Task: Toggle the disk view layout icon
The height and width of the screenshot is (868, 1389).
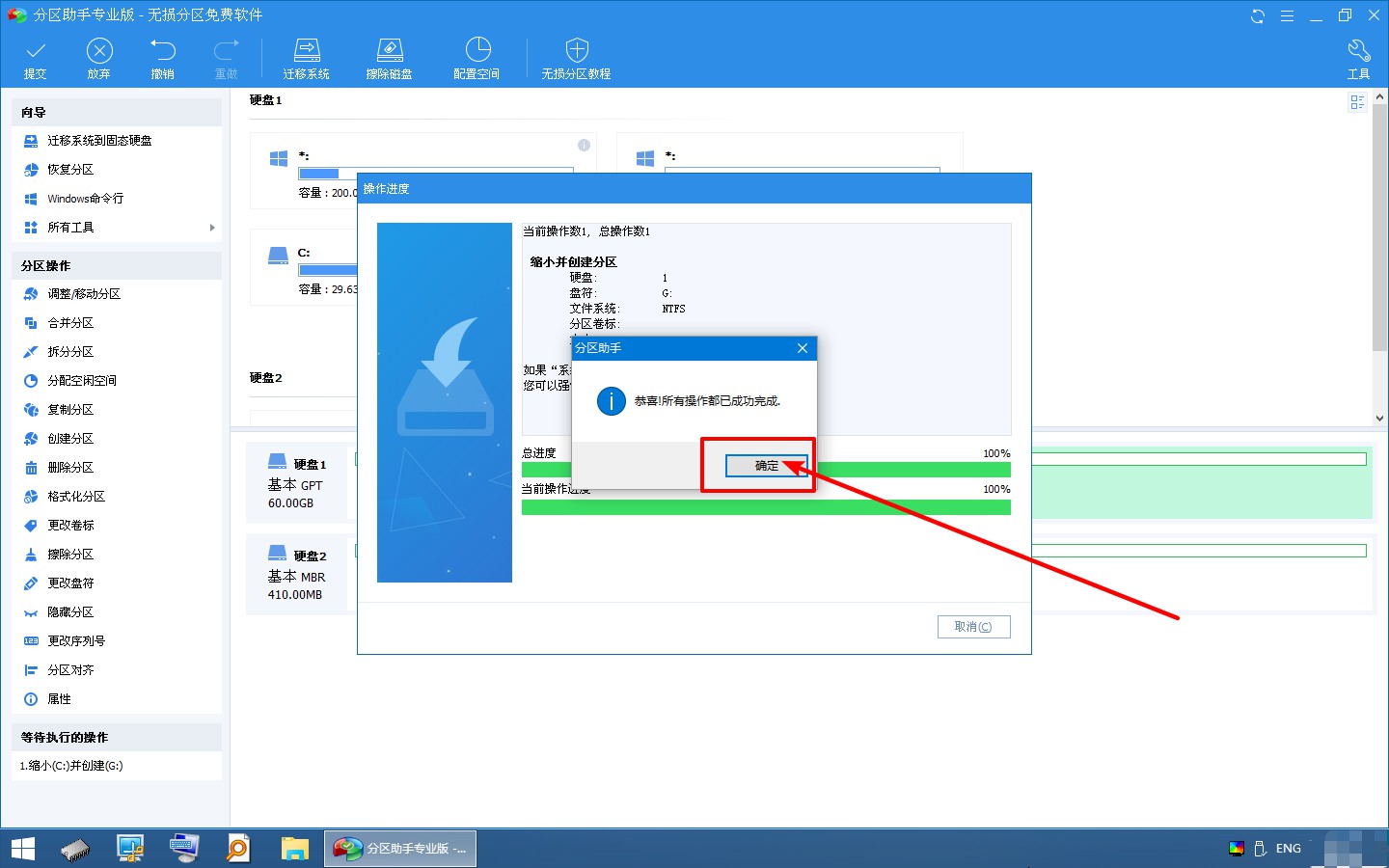Action: 1357,102
